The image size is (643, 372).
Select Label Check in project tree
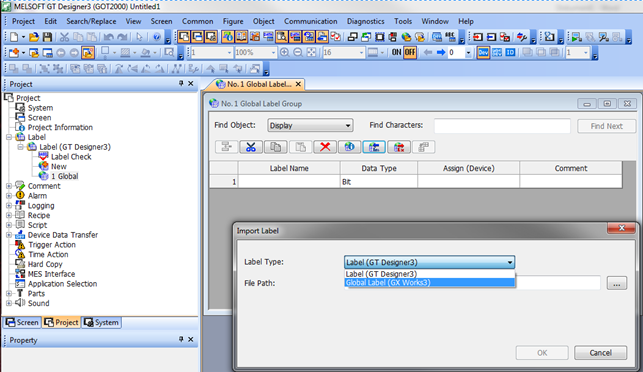click(71, 157)
